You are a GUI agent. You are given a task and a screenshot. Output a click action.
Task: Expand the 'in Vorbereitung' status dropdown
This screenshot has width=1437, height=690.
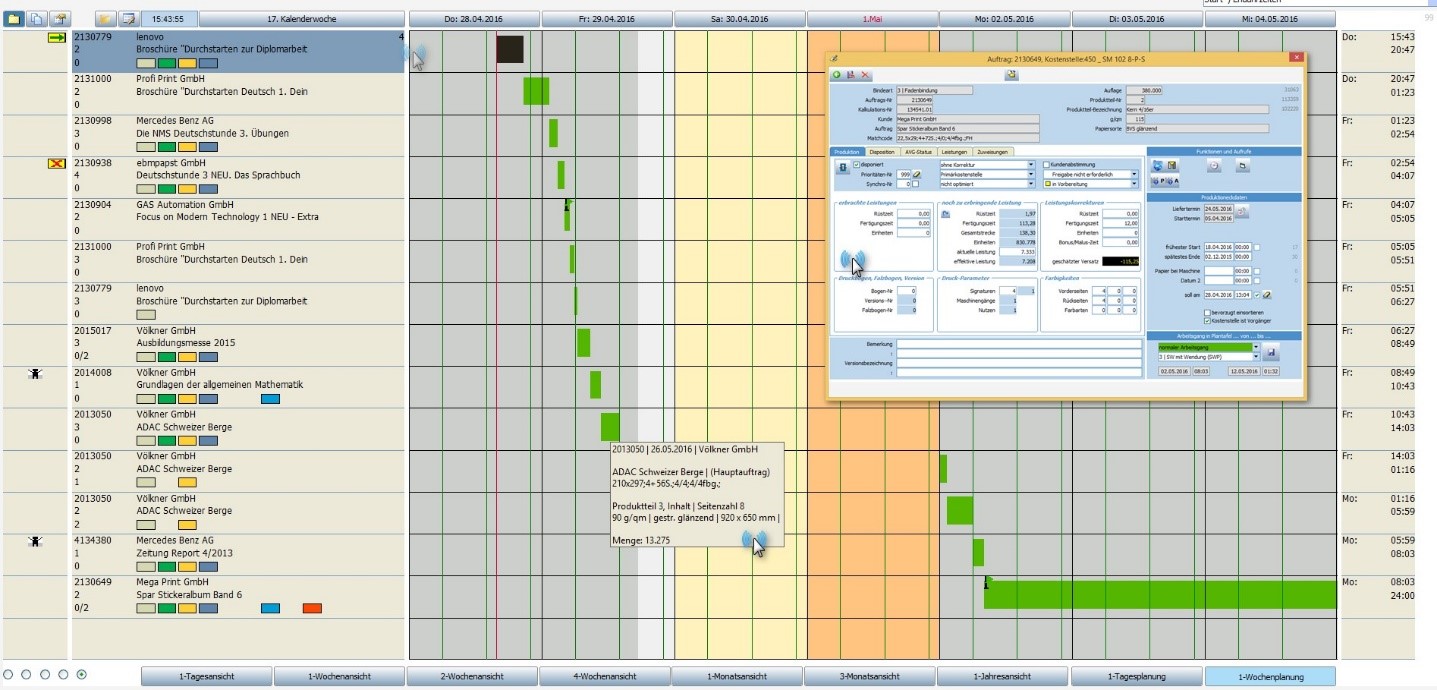[x=1134, y=184]
